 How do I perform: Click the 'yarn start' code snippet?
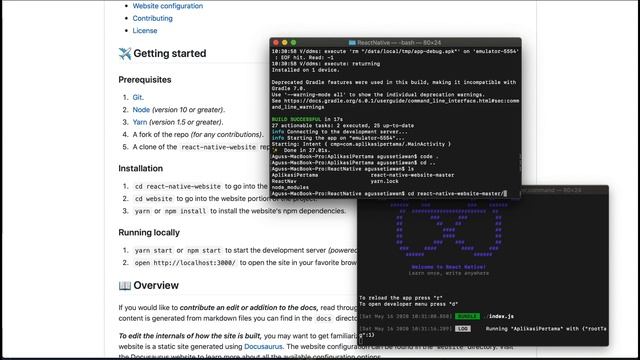pyautogui.click(x=153, y=250)
